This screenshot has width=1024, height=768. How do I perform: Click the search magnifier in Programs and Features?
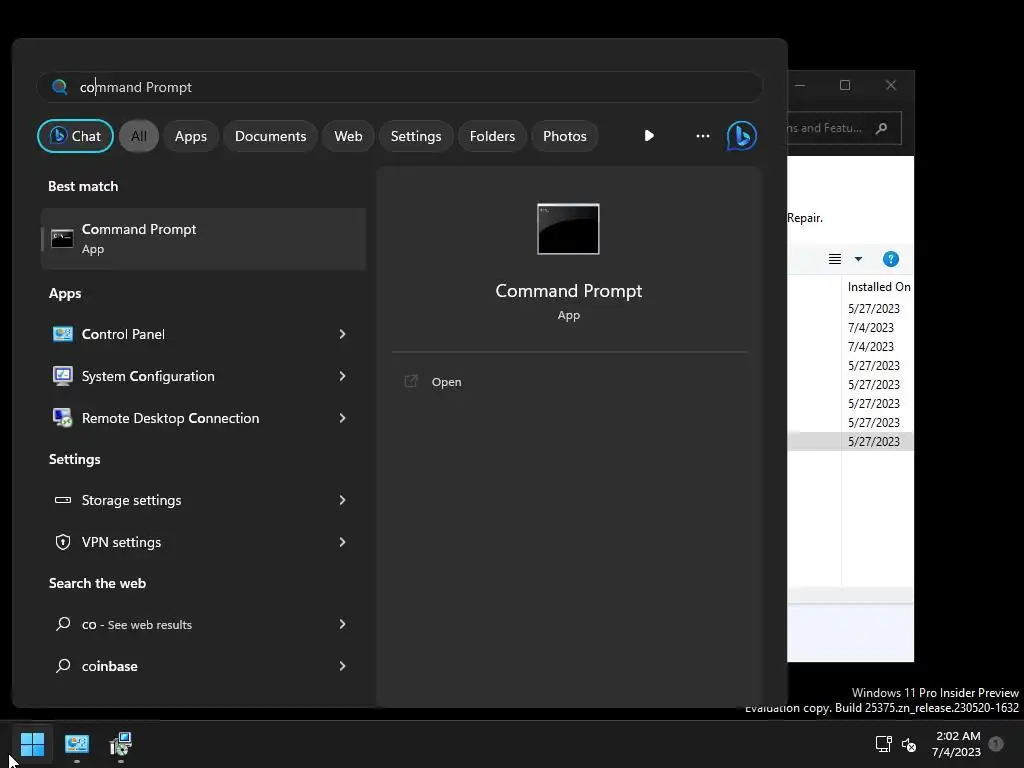[x=882, y=128]
